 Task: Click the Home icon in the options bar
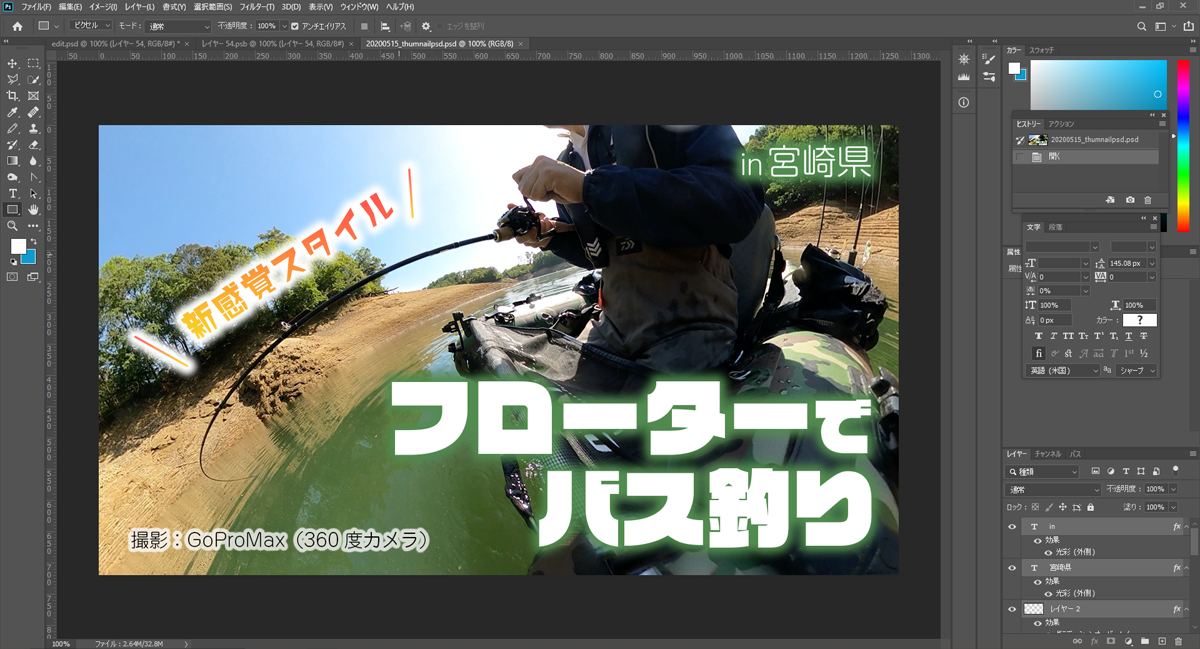coord(17,26)
